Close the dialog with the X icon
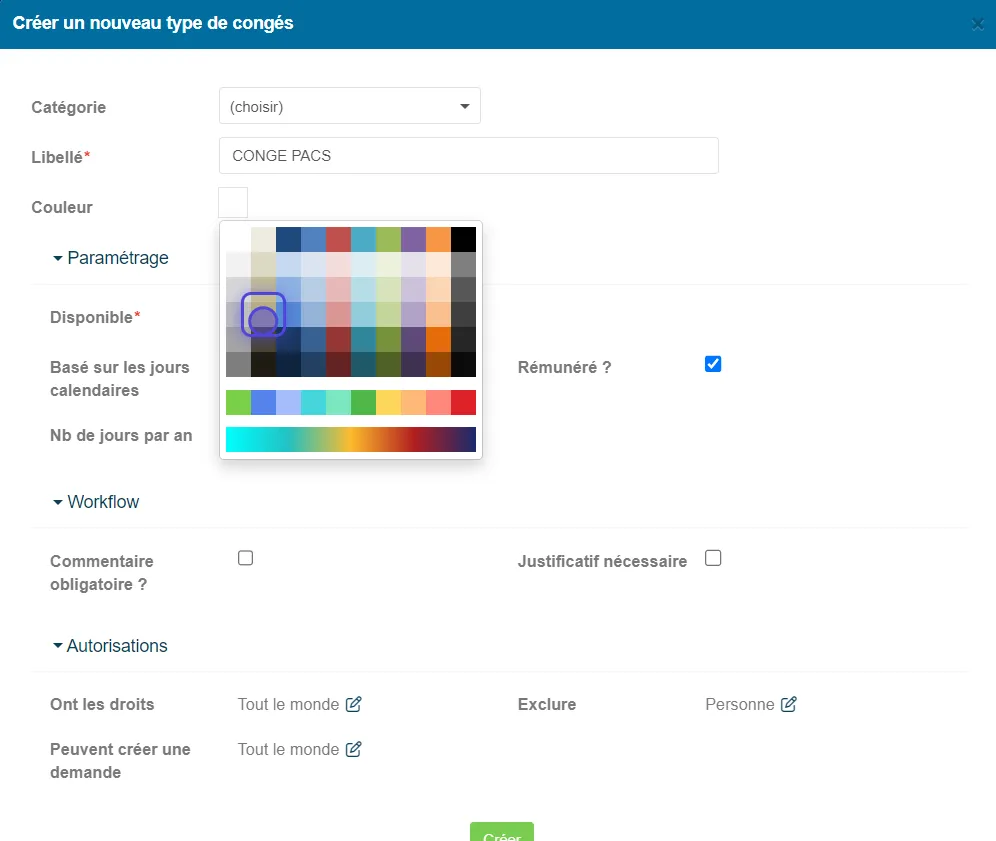This screenshot has width=996, height=841. (978, 24)
